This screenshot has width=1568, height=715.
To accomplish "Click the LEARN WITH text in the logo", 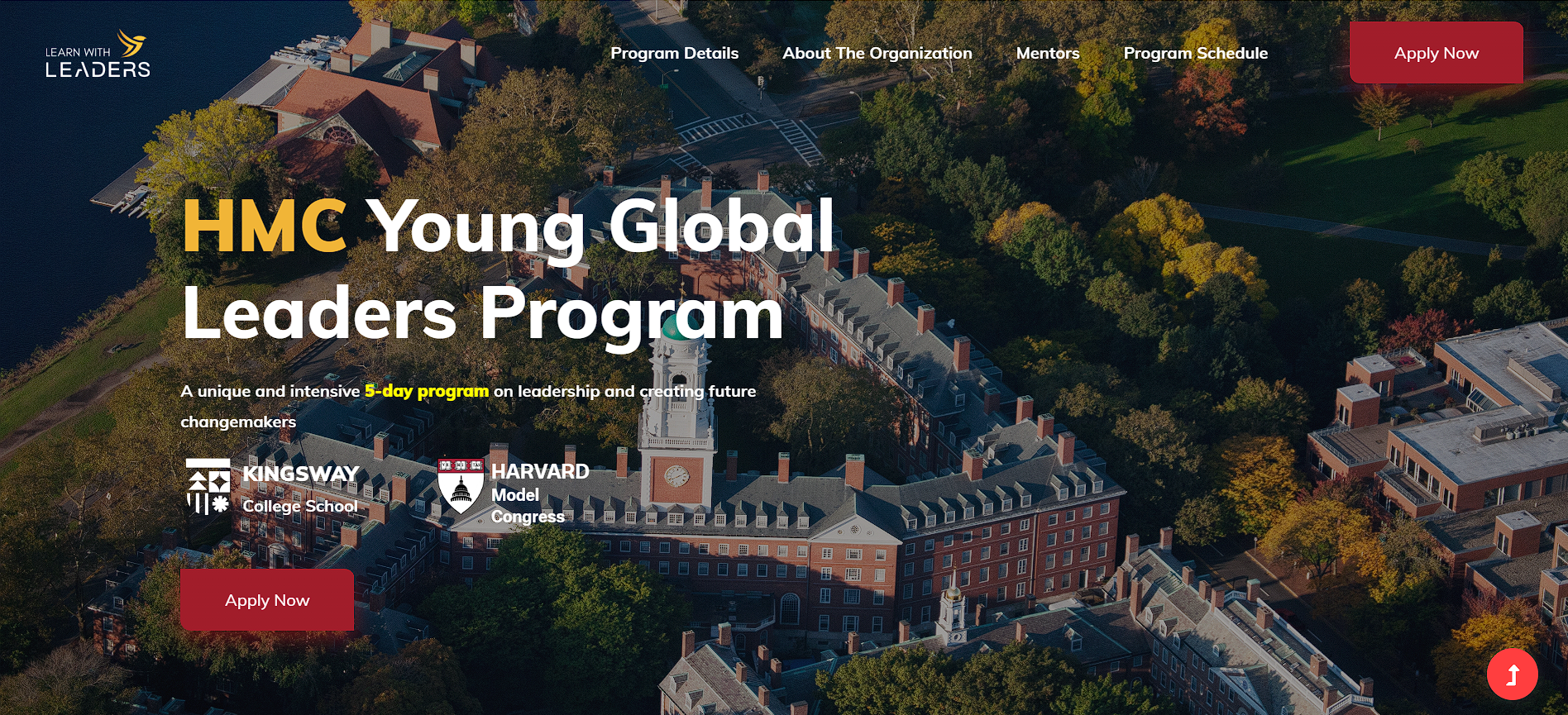I will tap(78, 52).
